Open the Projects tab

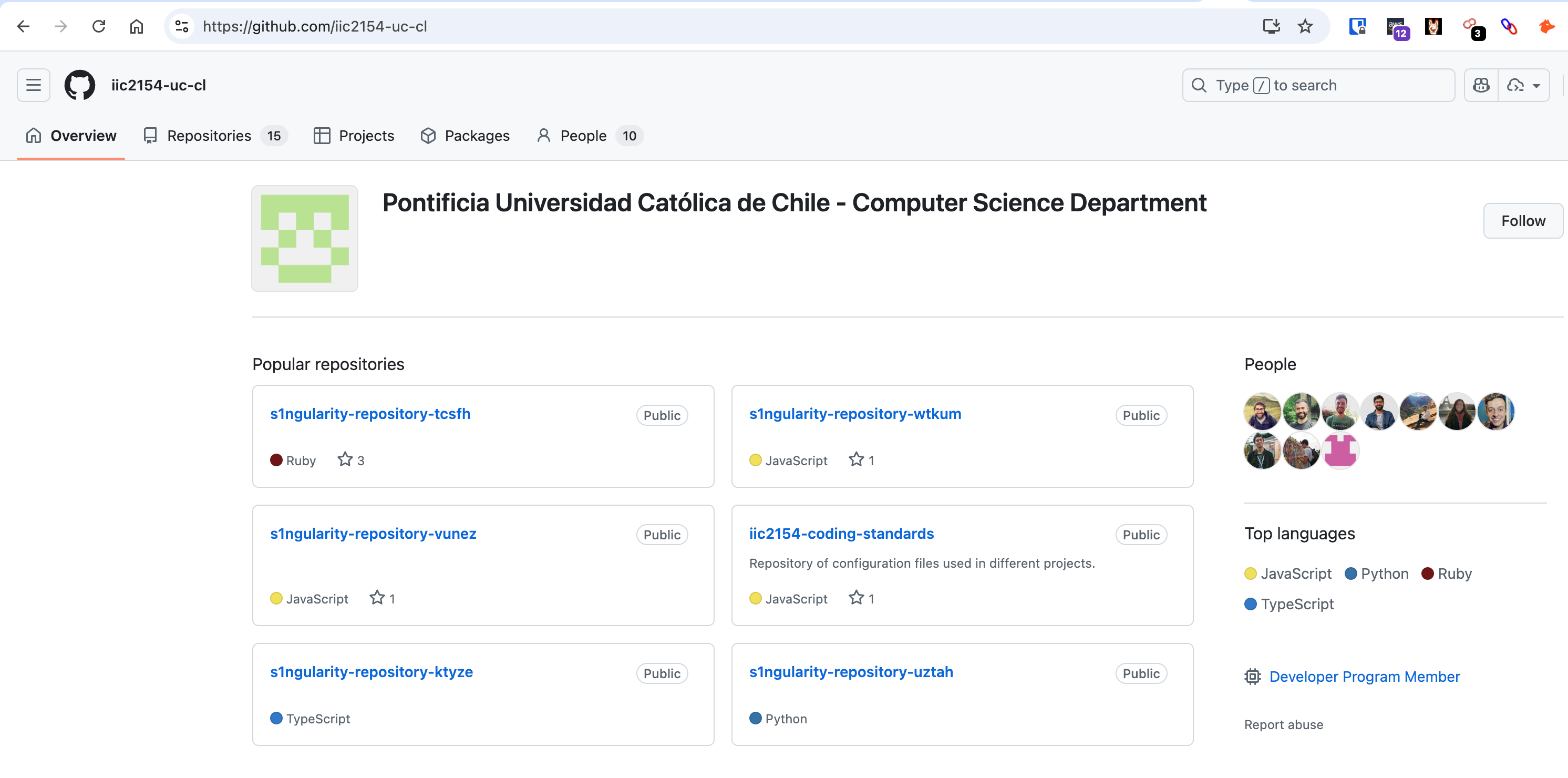point(354,136)
